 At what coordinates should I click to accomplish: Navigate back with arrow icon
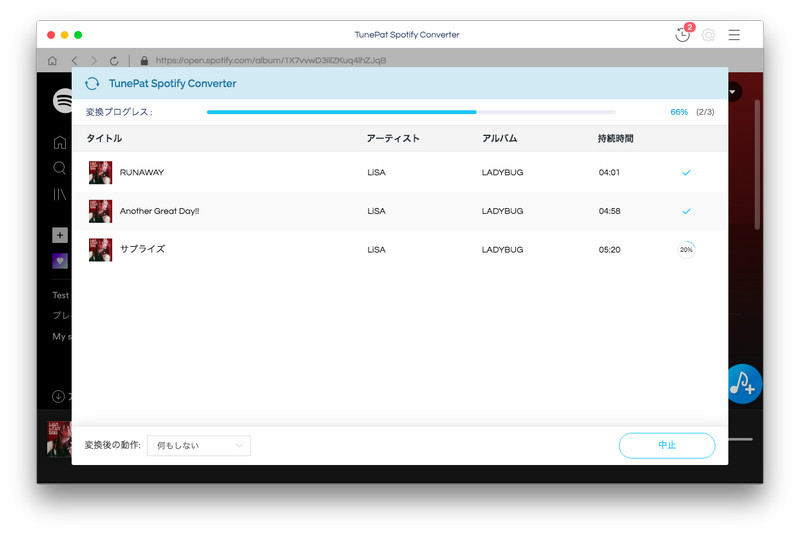(74, 61)
